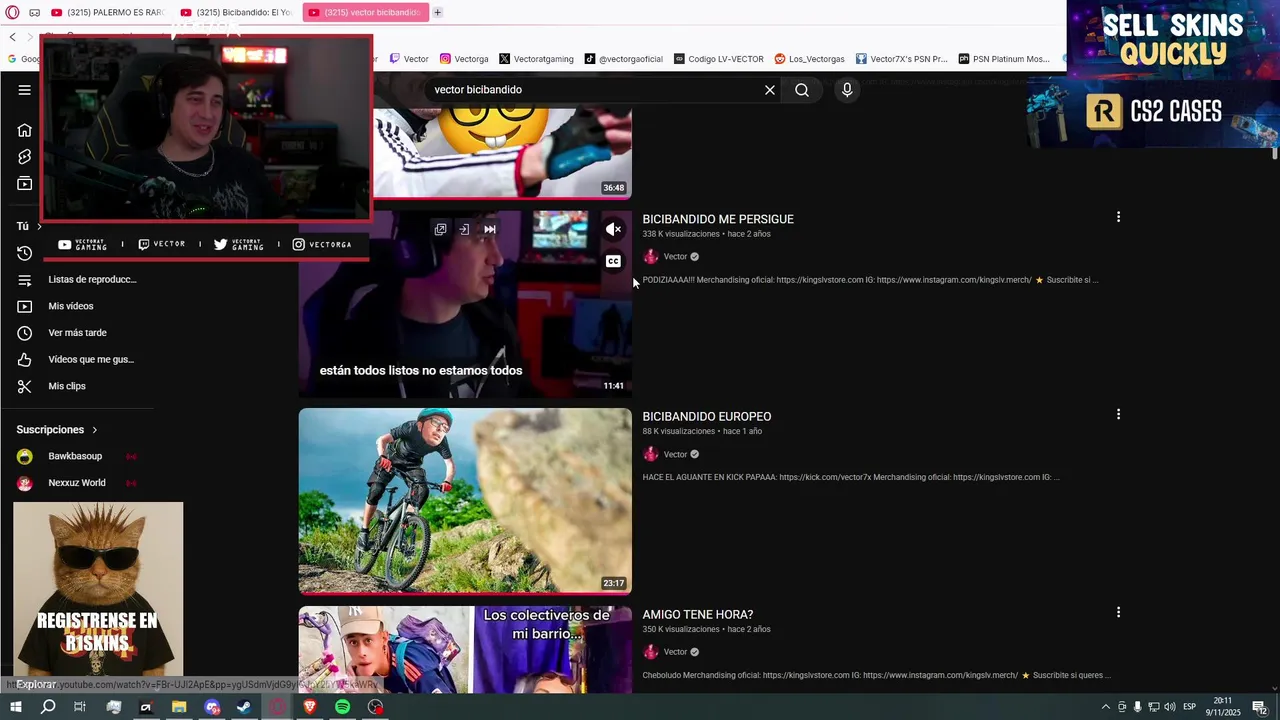
Task: Open the Vectorga Instagram bookmark
Action: point(464,59)
